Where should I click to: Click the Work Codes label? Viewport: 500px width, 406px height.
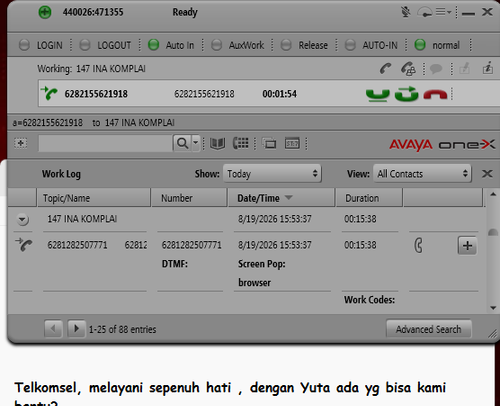369,300
